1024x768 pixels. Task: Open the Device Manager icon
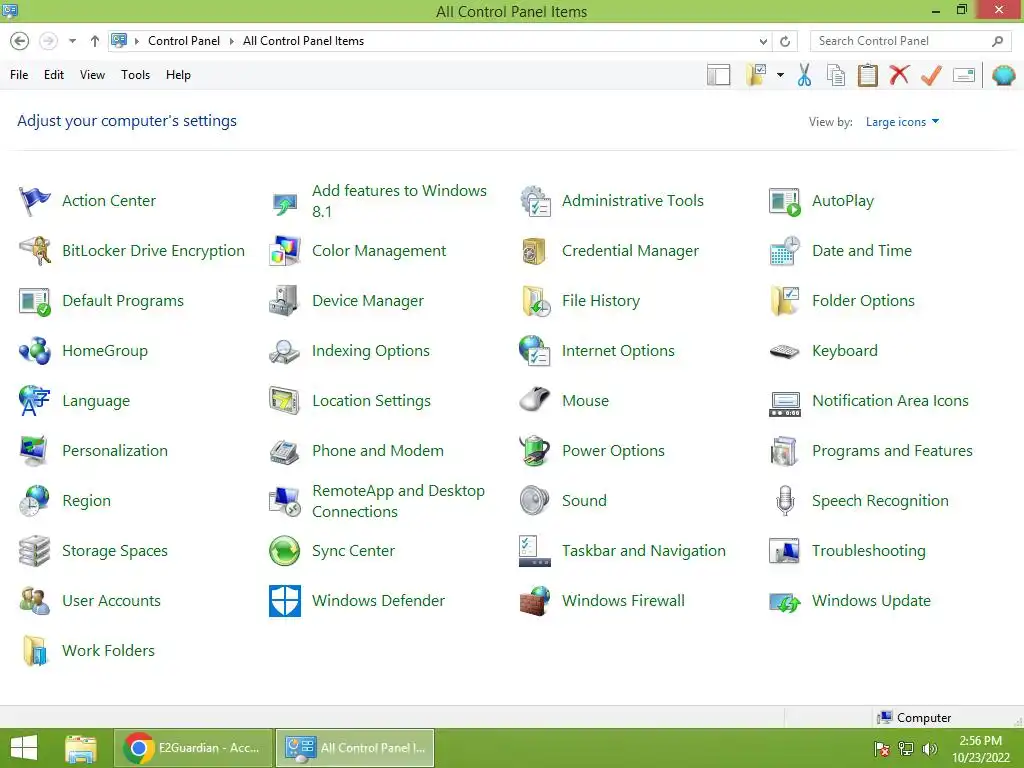tap(285, 301)
